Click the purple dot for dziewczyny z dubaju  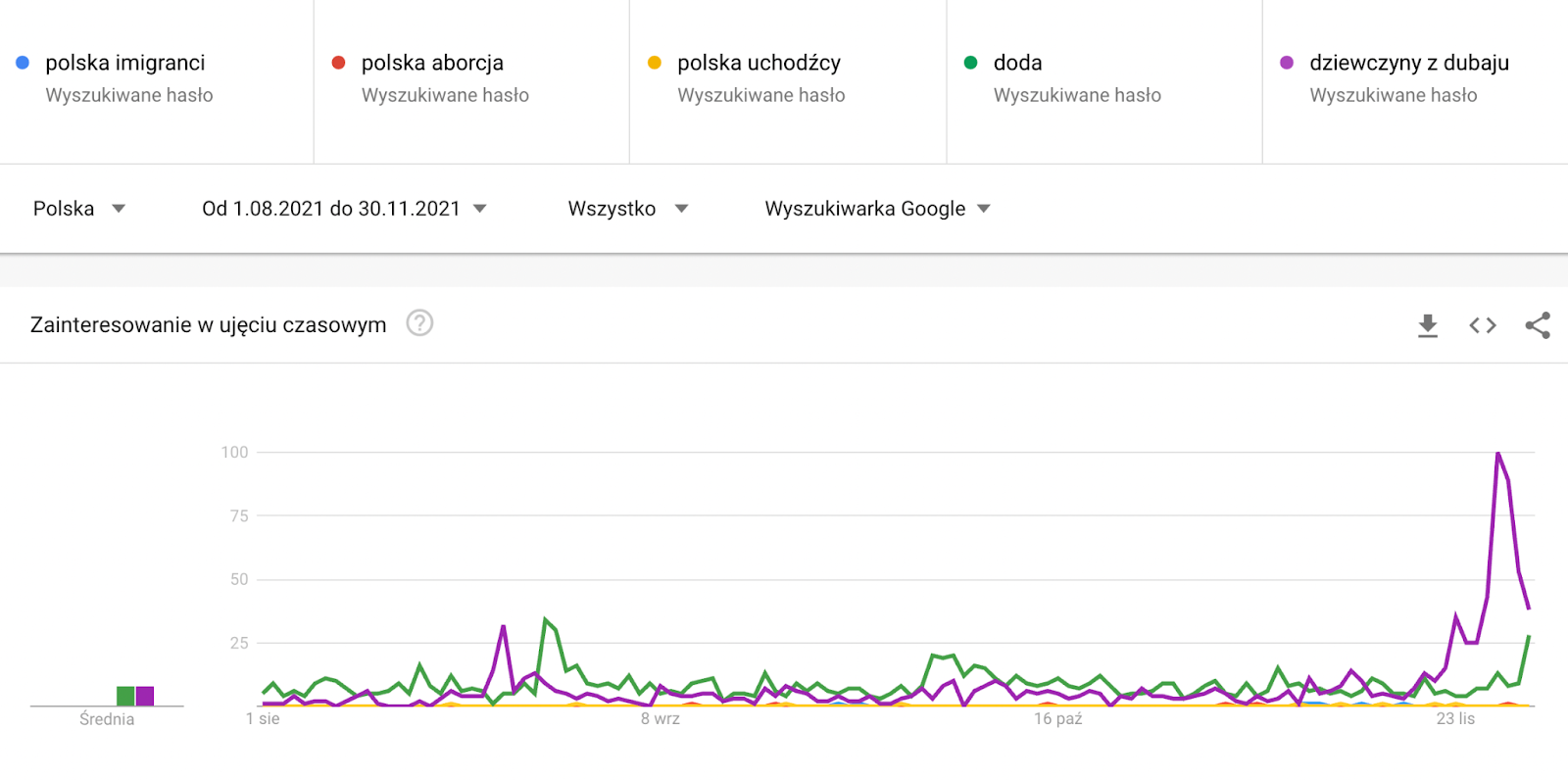pos(1287,63)
